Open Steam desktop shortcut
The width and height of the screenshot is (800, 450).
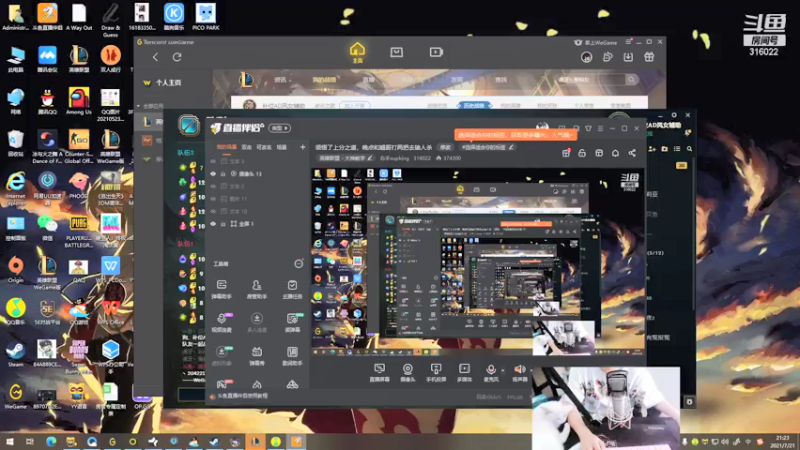point(15,354)
